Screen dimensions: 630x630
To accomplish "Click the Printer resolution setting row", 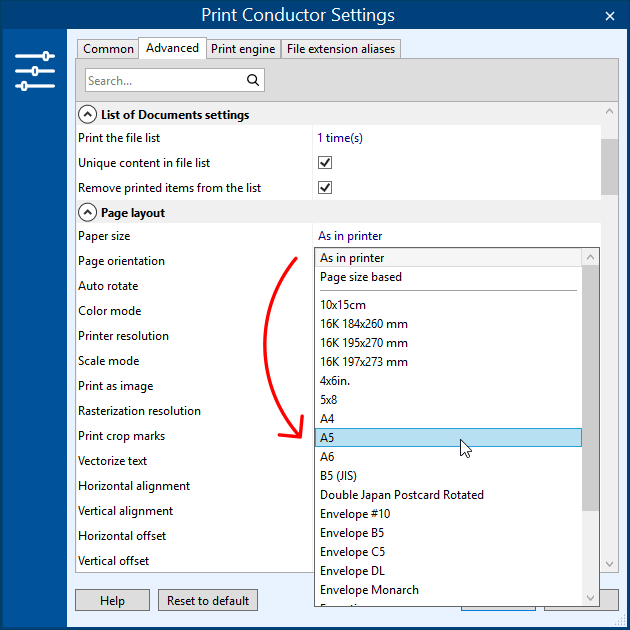I will tap(194, 336).
